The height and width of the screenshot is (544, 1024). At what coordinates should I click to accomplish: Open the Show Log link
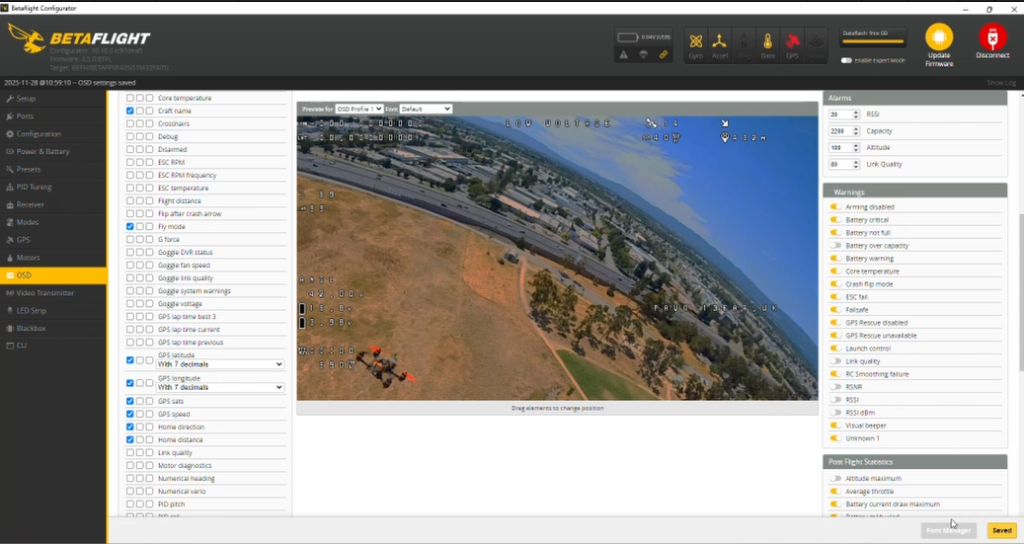click(x=1000, y=83)
